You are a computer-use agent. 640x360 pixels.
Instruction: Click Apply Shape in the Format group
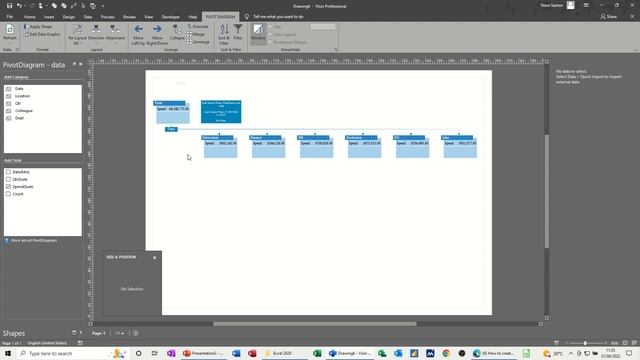click(x=38, y=27)
